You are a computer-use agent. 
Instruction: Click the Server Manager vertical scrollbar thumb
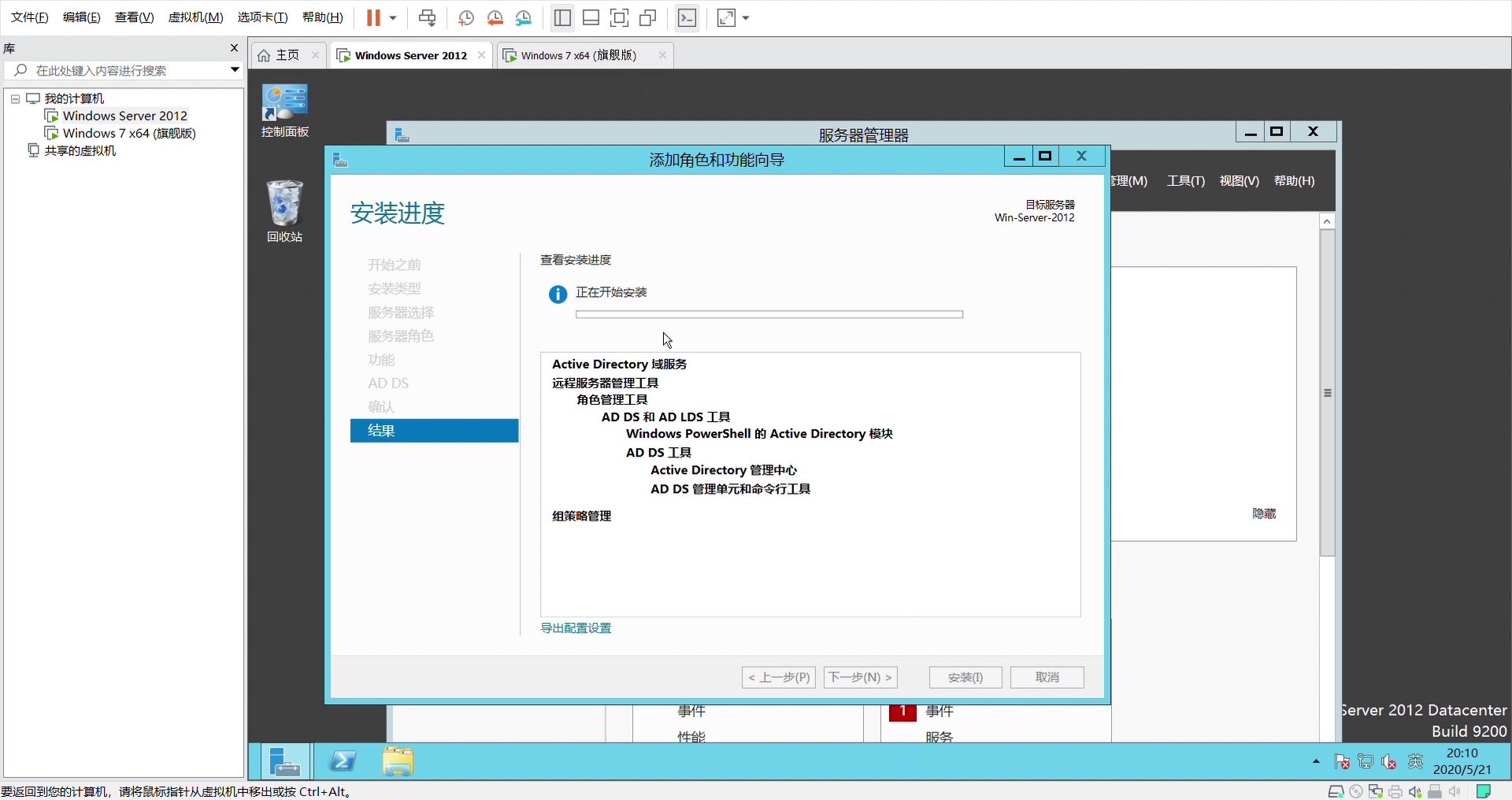(x=1328, y=393)
